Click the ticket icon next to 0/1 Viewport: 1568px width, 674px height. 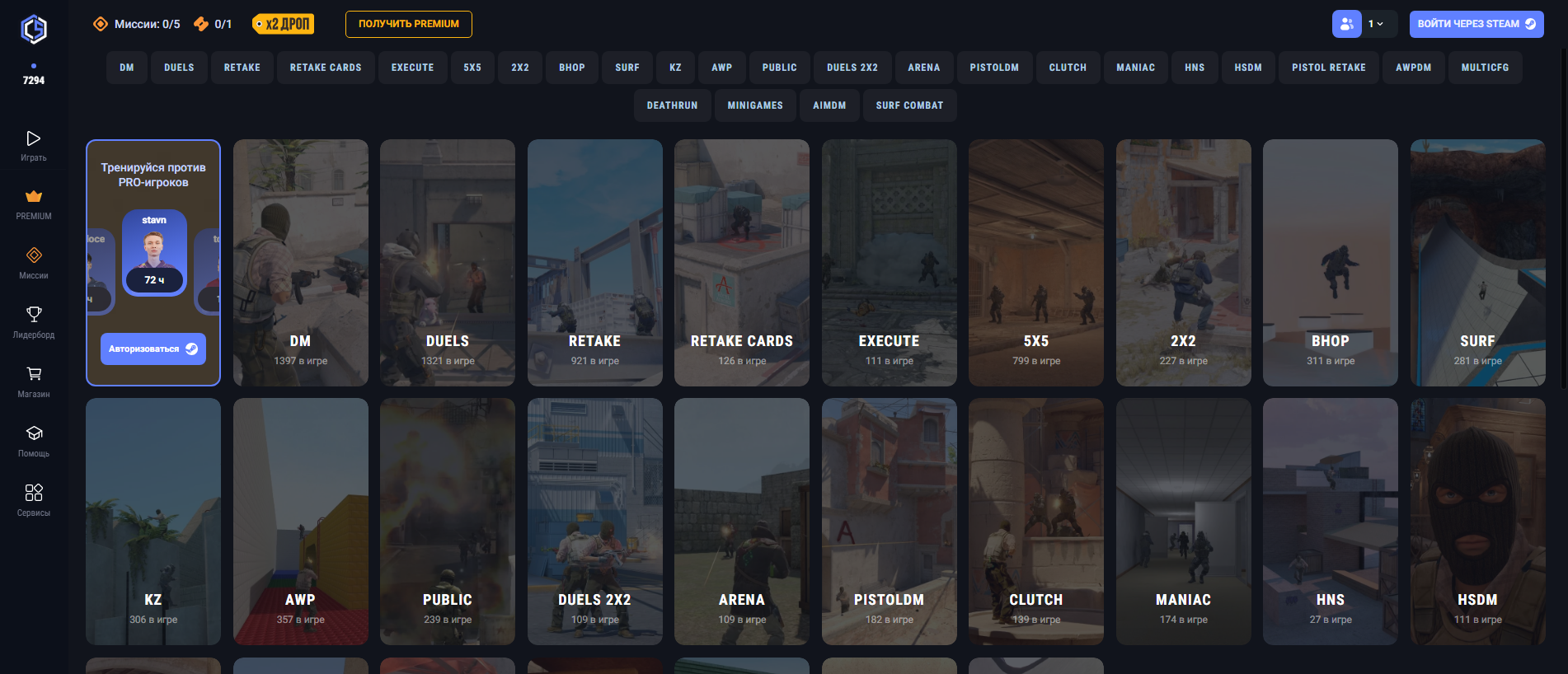pyautogui.click(x=201, y=24)
